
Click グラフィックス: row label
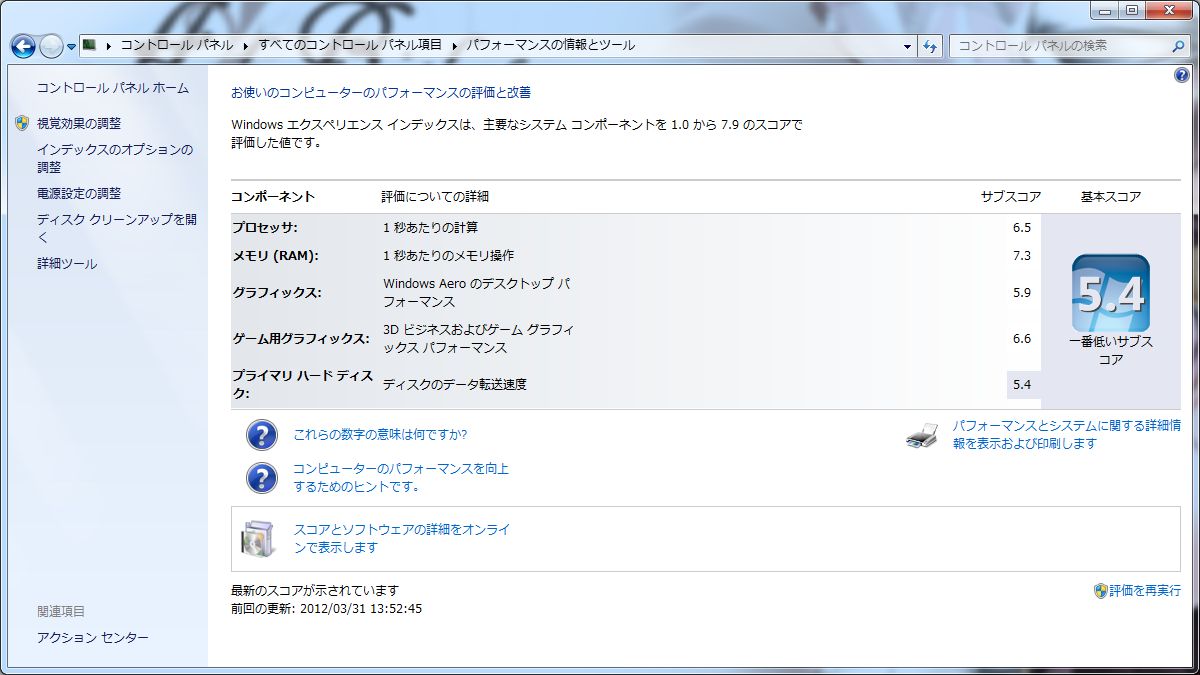[x=276, y=293]
